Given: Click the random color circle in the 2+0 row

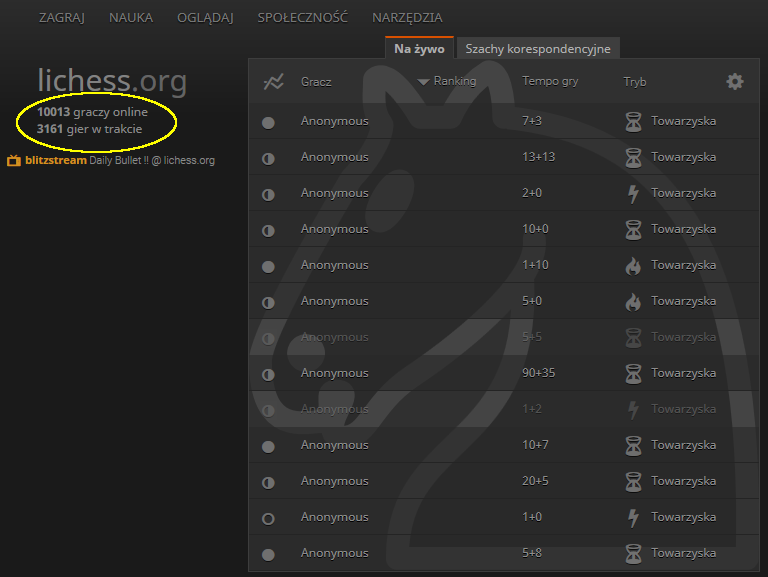Looking at the screenshot, I should pyautogui.click(x=268, y=194).
